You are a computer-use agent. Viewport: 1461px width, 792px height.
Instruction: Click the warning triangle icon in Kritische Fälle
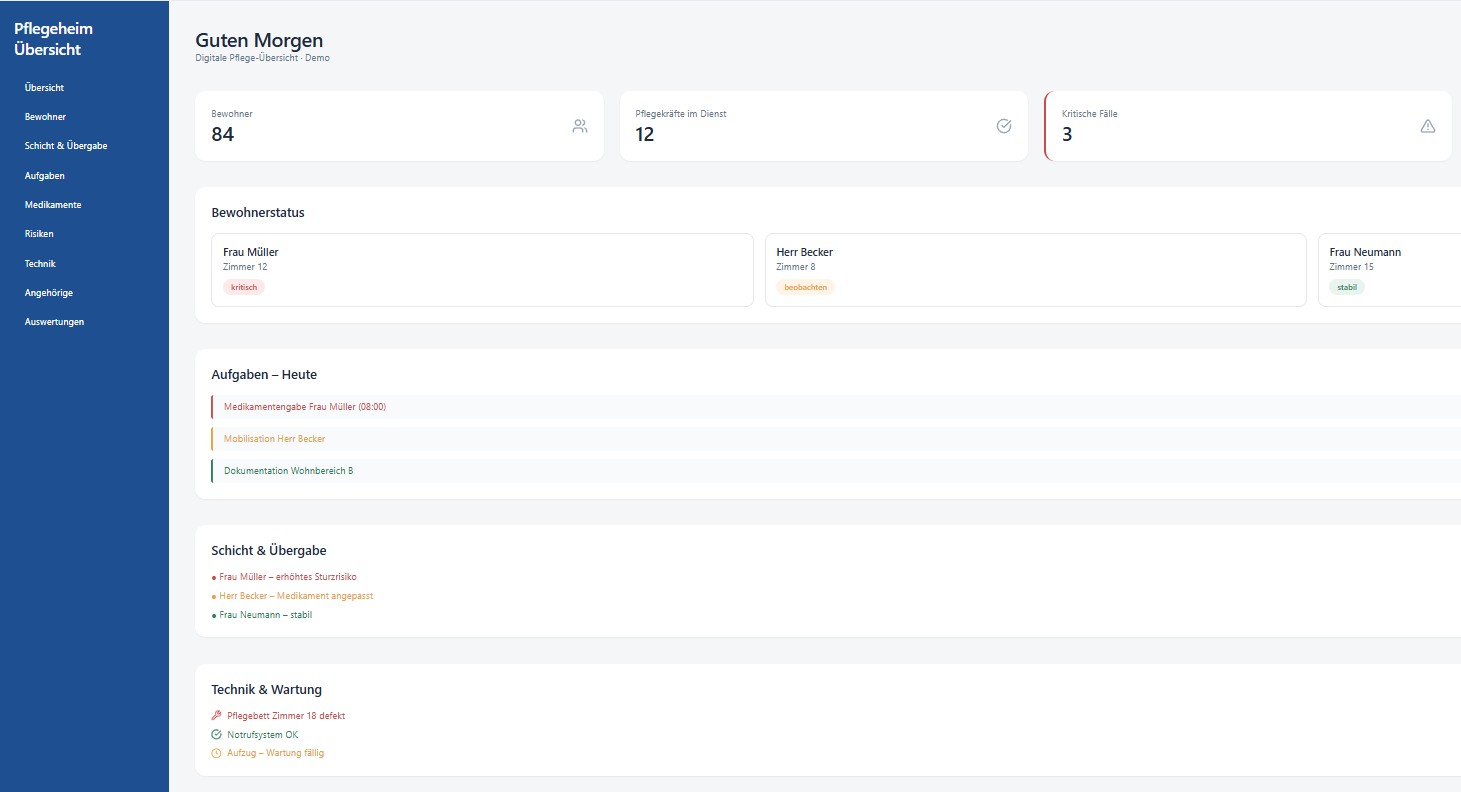point(1427,126)
